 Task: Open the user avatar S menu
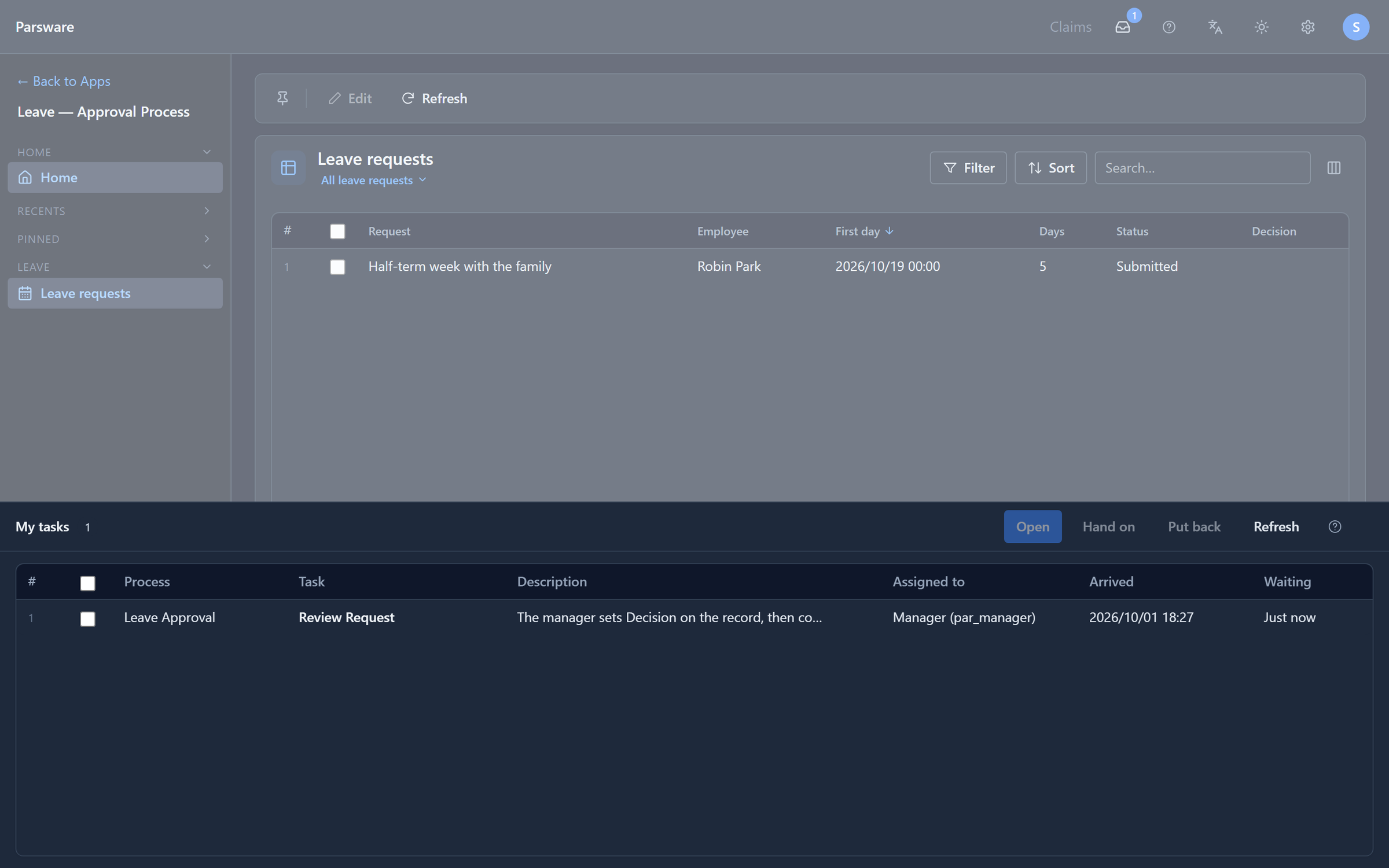pos(1355,27)
